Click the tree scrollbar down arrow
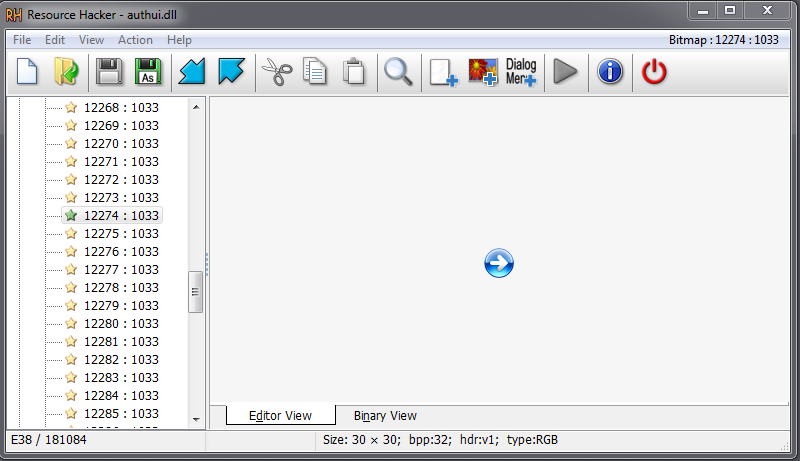 pos(196,419)
